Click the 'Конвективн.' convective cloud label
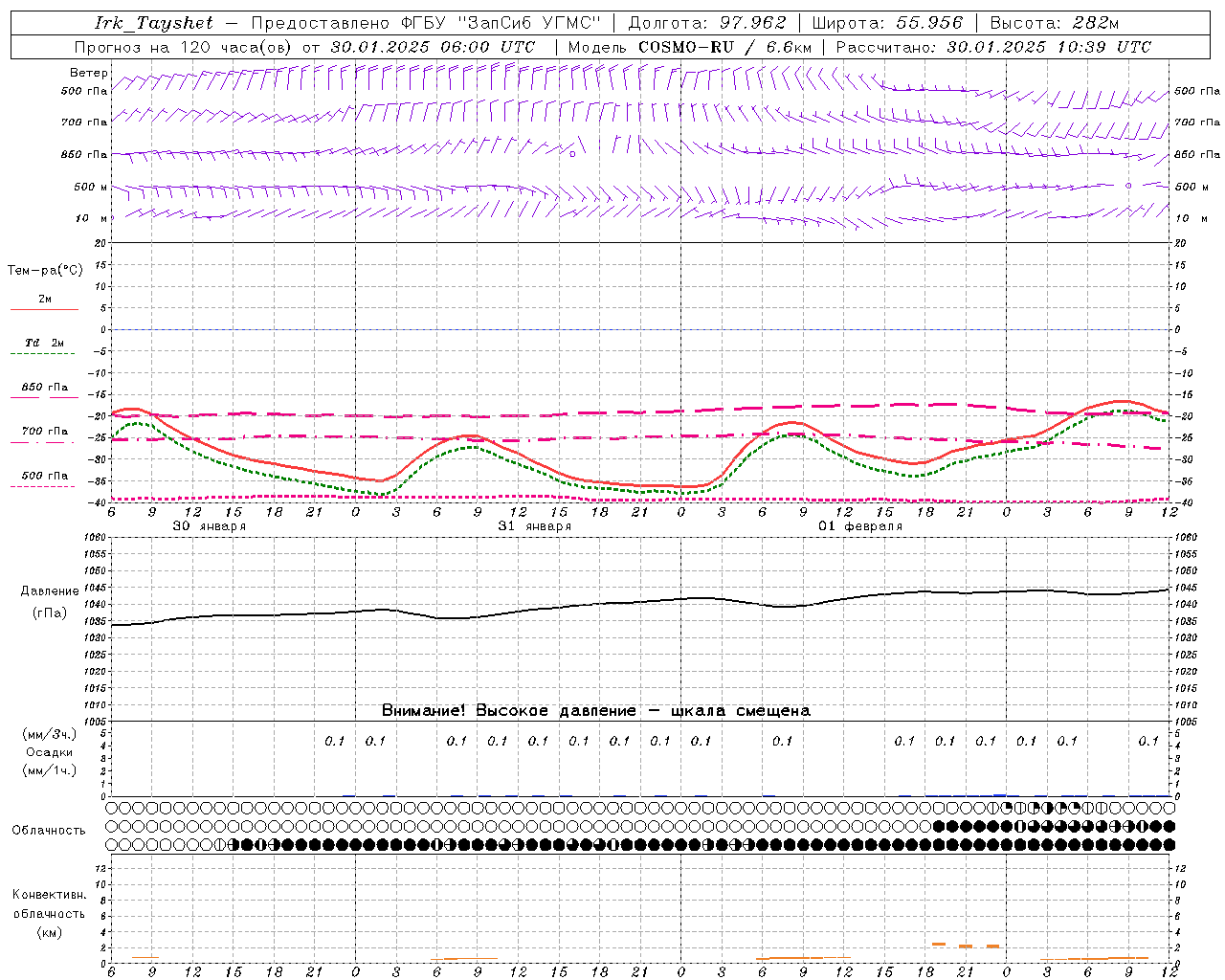 (x=49, y=895)
